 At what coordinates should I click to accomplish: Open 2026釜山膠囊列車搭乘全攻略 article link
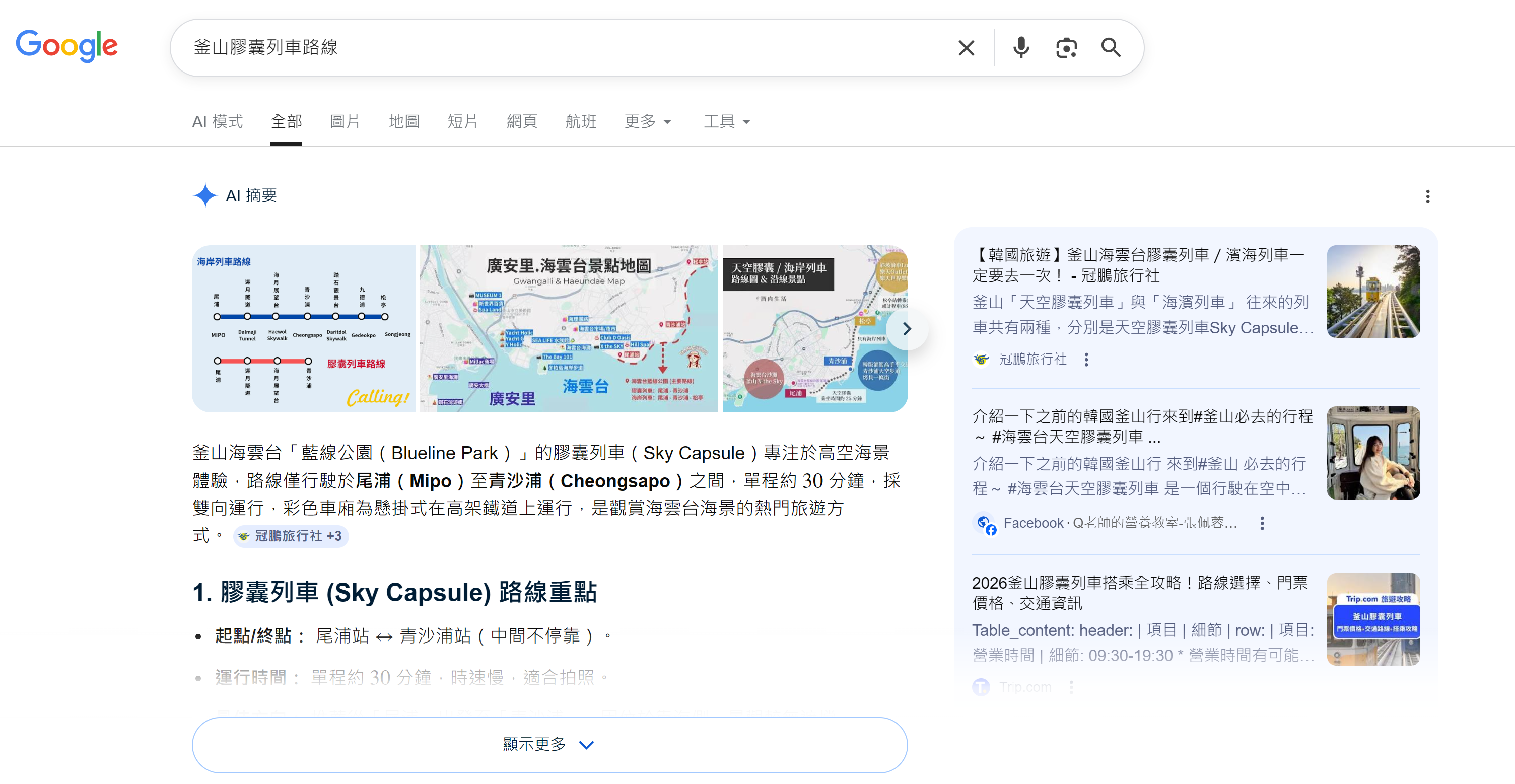click(1139, 592)
